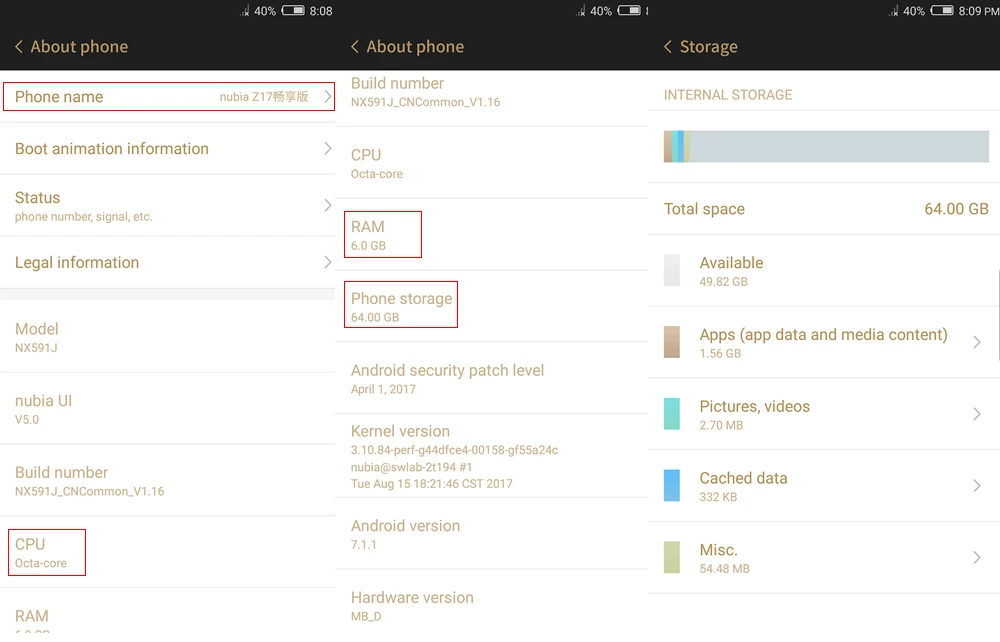Expand Status row chevron
The height and width of the screenshot is (642, 1000).
327,205
